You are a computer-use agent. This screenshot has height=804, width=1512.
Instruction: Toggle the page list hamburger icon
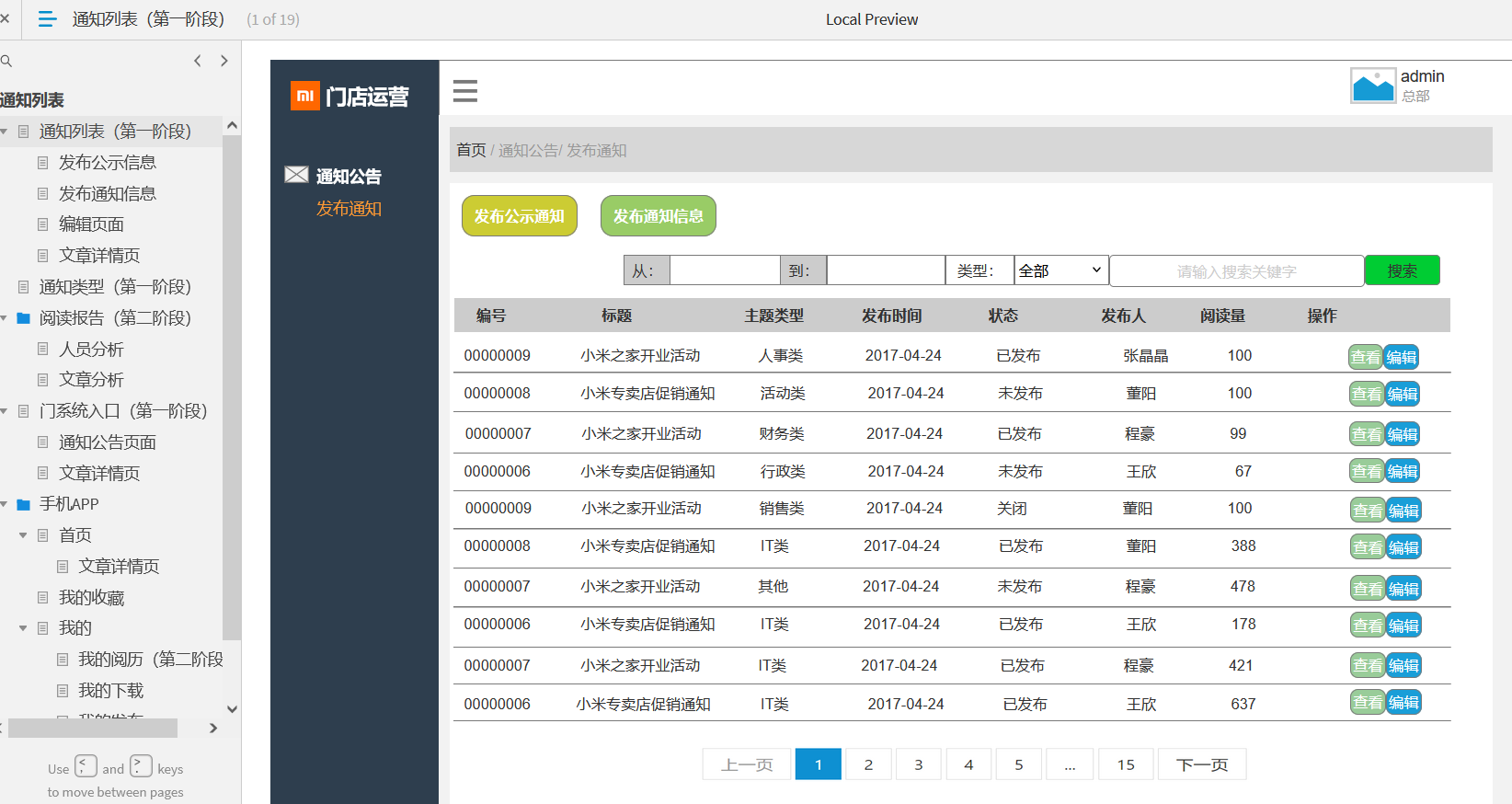click(47, 18)
